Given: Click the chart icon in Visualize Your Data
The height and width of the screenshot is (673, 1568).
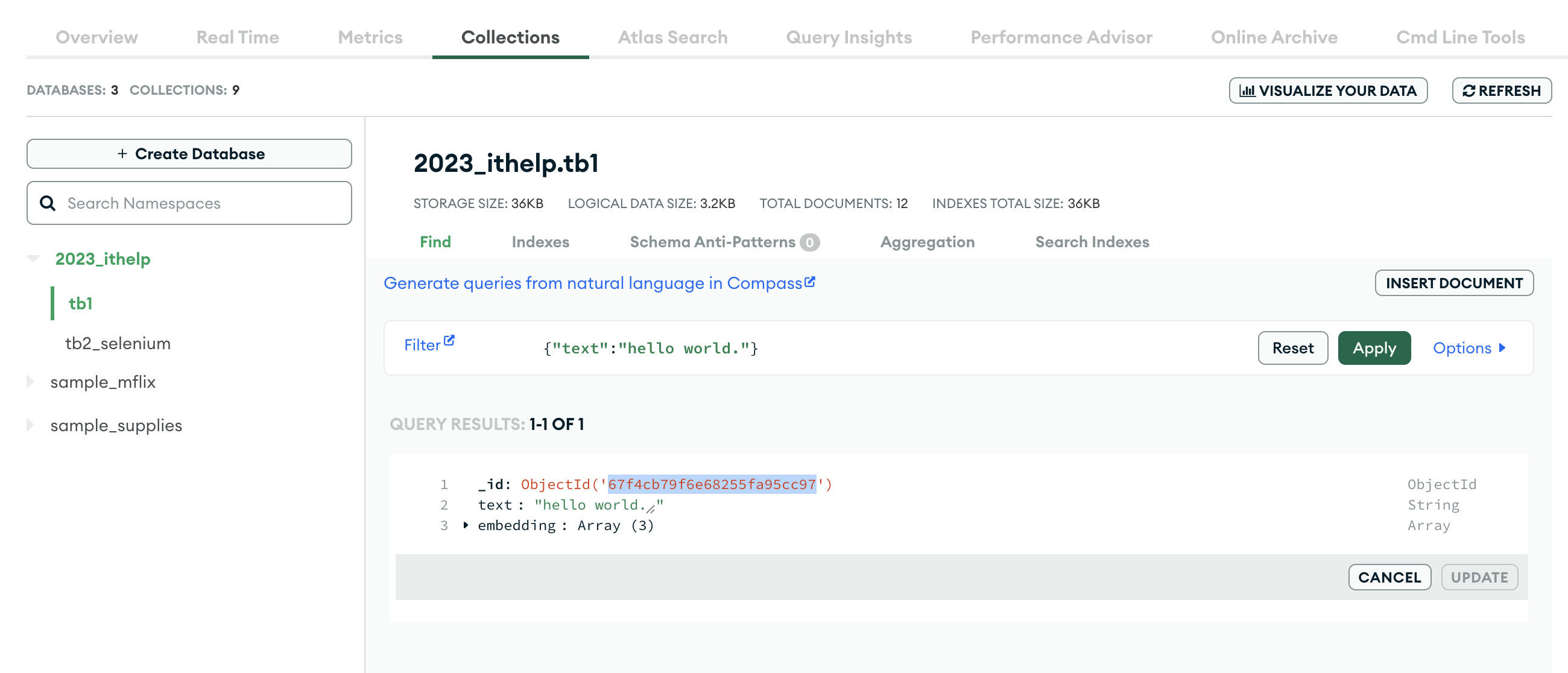Looking at the screenshot, I should tap(1247, 90).
